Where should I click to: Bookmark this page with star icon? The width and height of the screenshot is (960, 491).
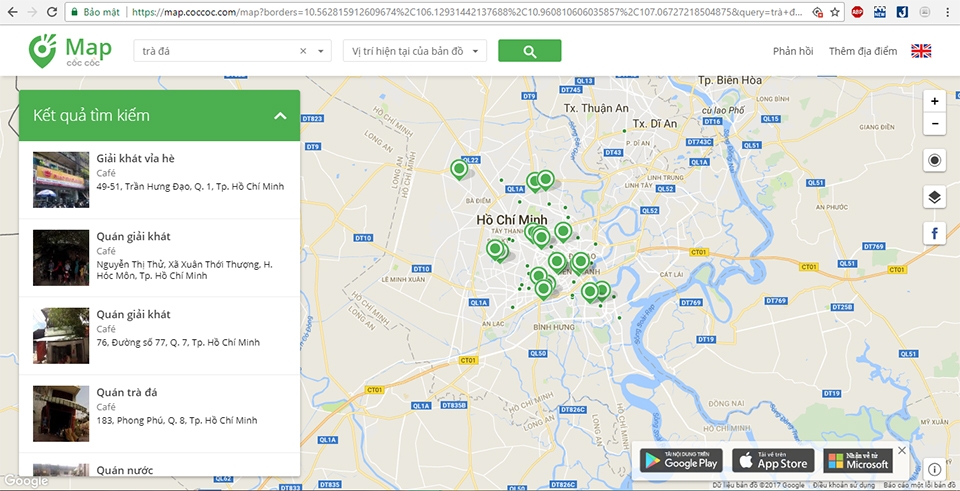(834, 12)
